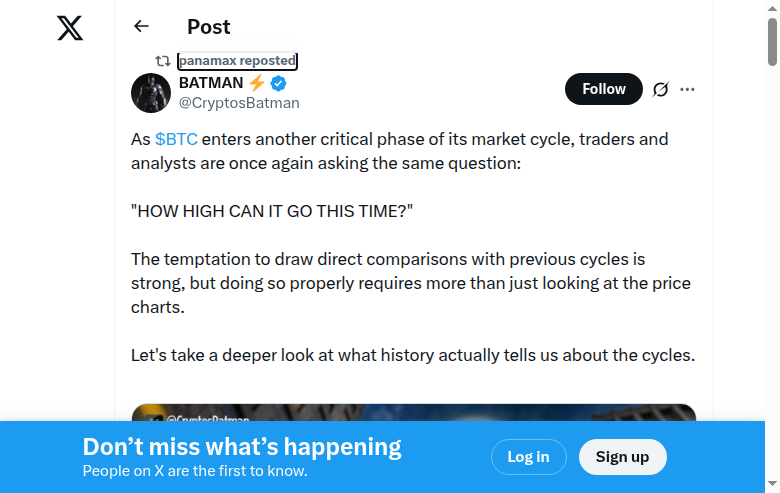Click the scrollbar down arrow

[772, 485]
